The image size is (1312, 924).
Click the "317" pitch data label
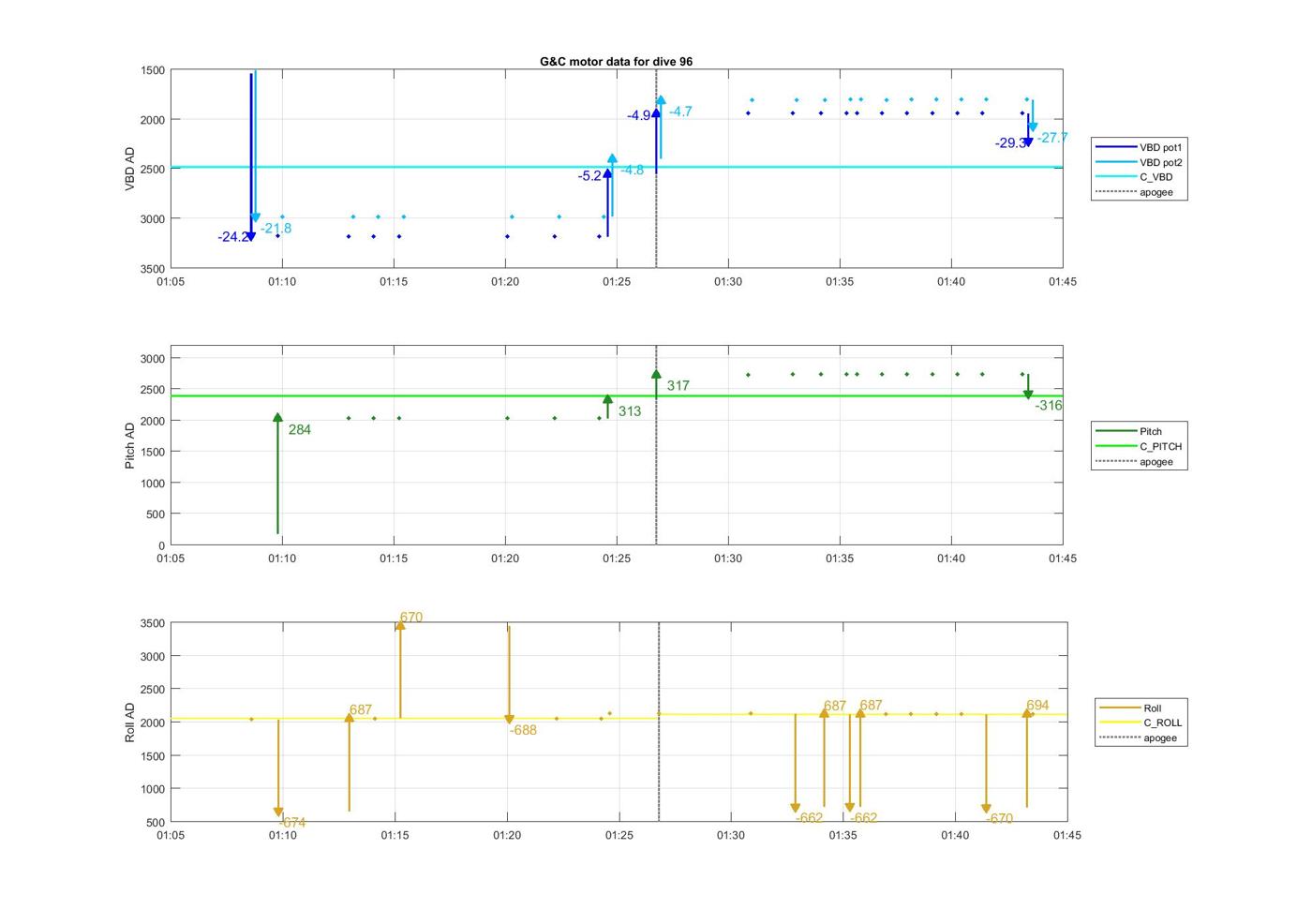click(678, 385)
